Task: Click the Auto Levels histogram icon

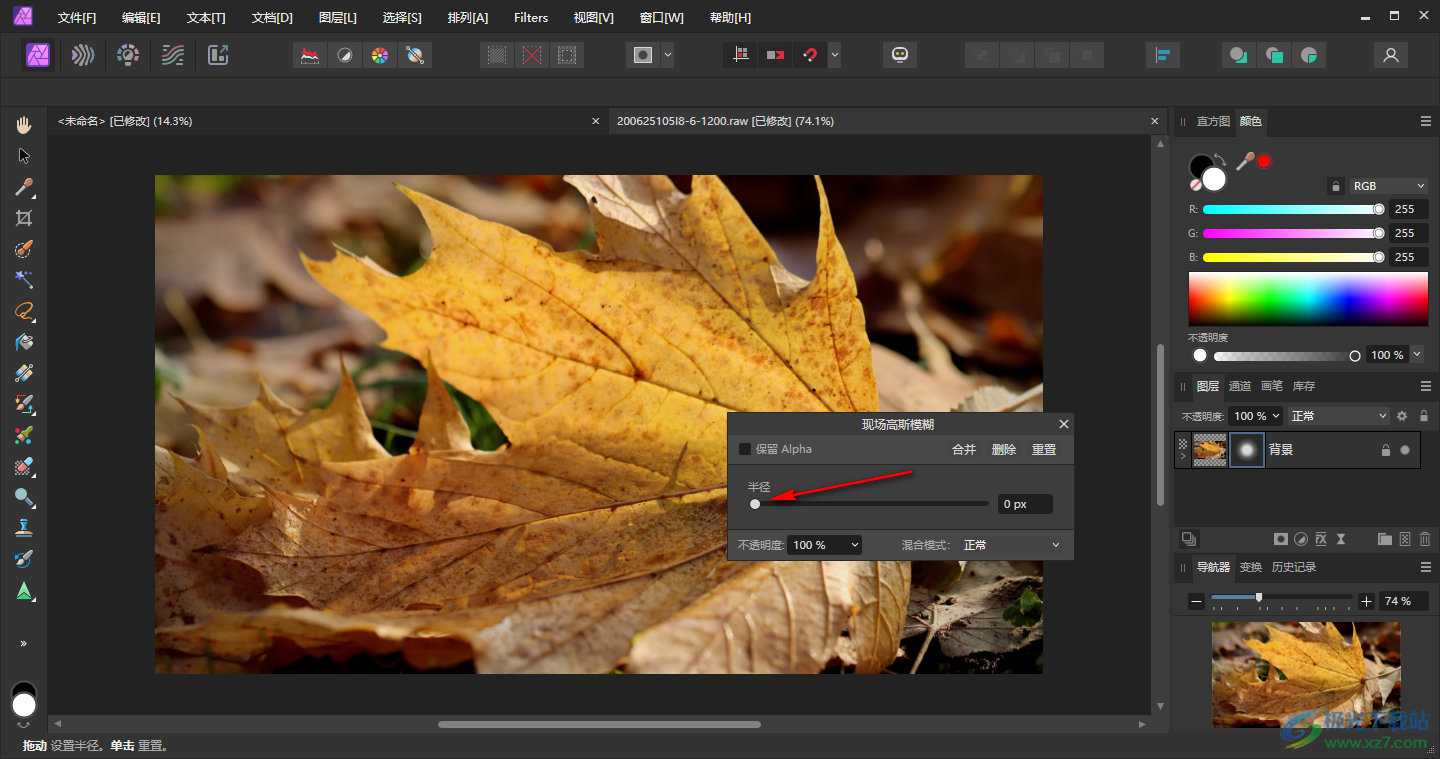Action: point(310,56)
